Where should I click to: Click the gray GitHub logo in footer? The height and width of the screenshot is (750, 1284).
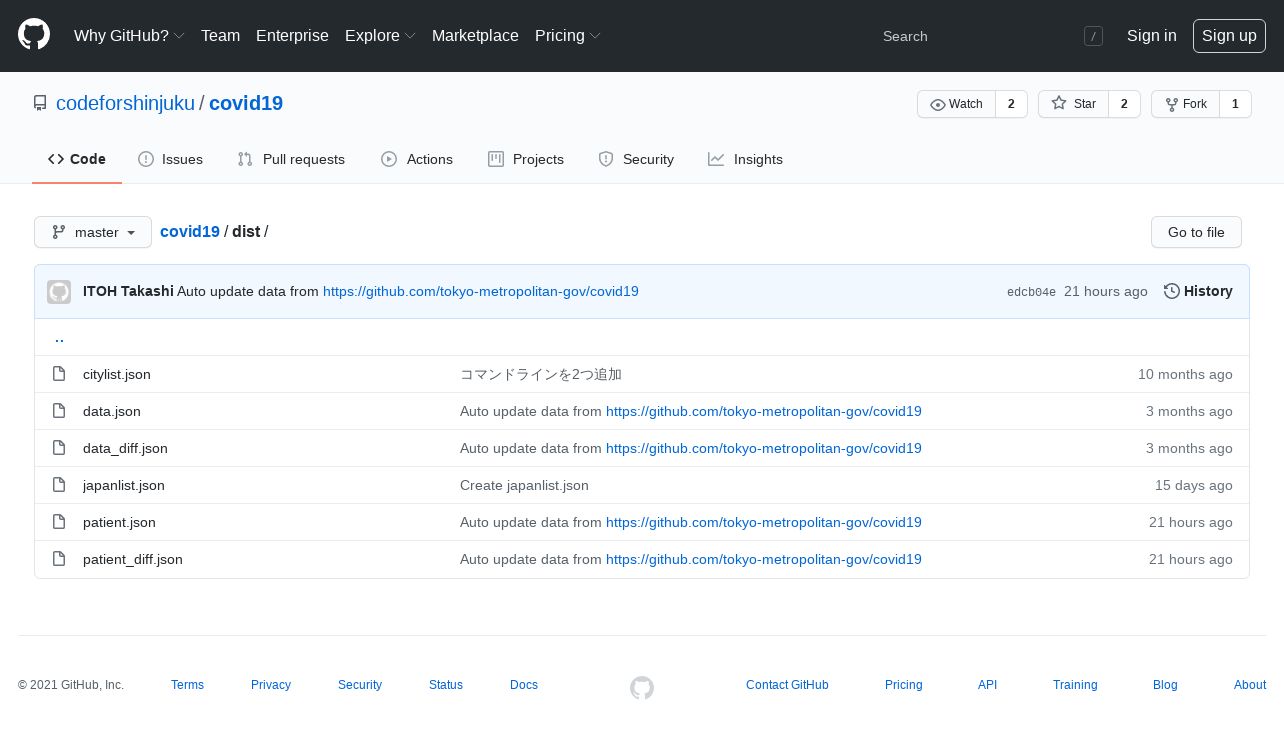[642, 688]
